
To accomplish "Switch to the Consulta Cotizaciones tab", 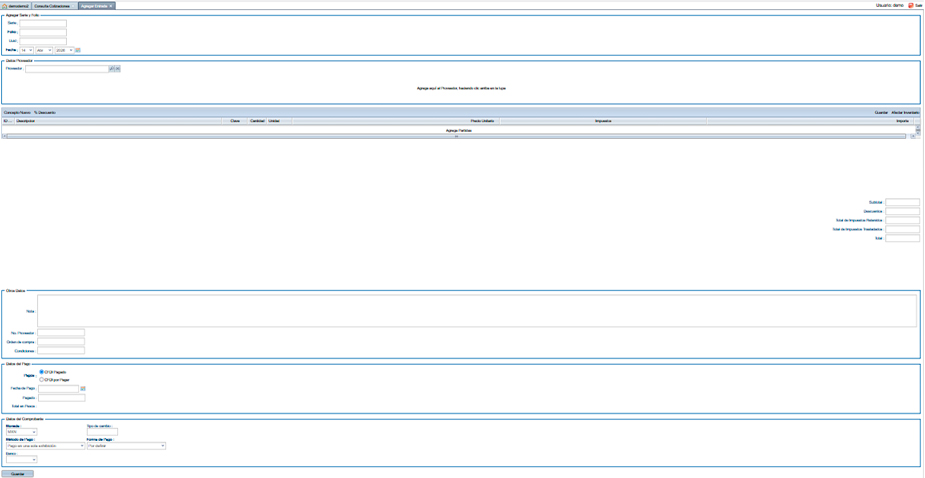I will [54, 5].
